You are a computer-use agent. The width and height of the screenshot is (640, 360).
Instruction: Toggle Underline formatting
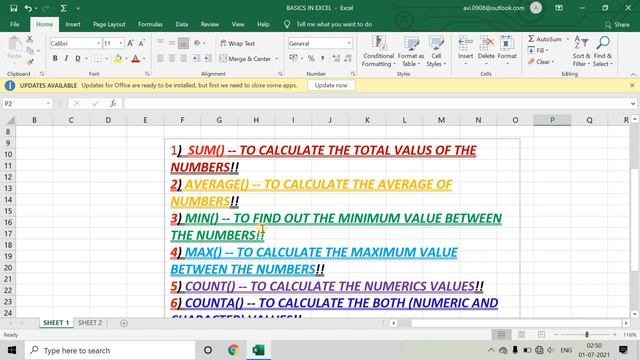(78, 59)
